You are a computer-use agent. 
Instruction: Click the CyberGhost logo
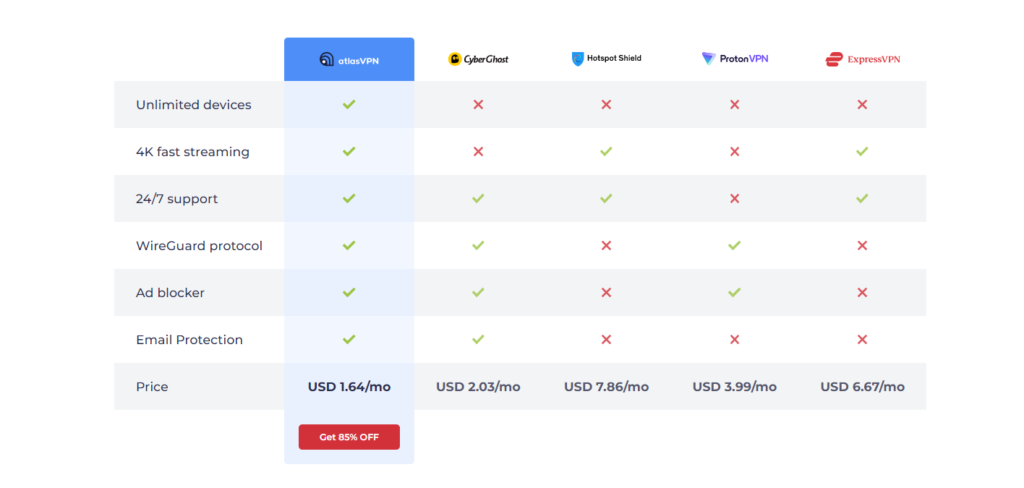pos(478,59)
